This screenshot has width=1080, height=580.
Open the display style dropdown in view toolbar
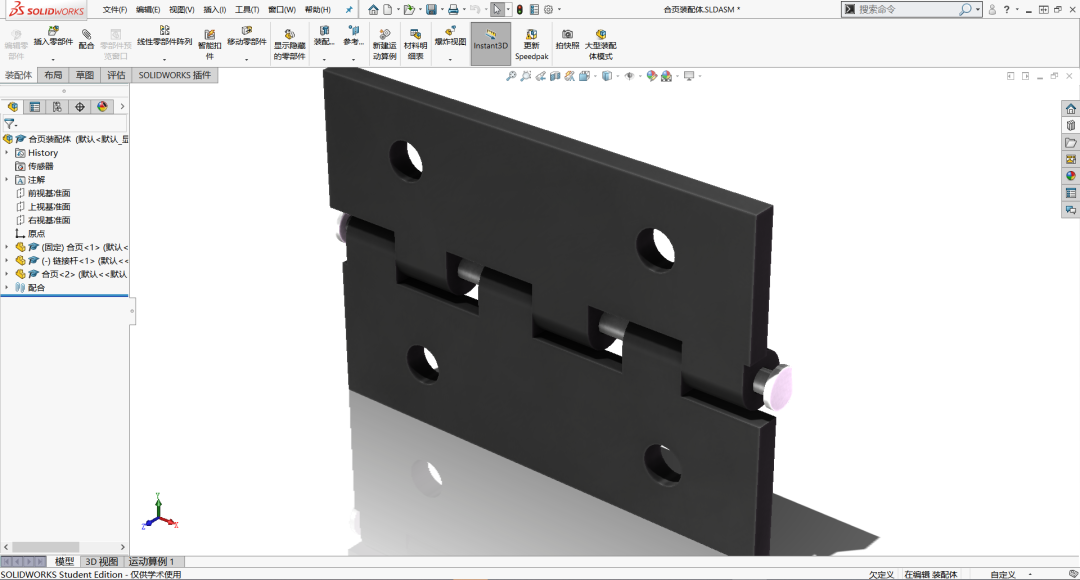click(x=616, y=77)
